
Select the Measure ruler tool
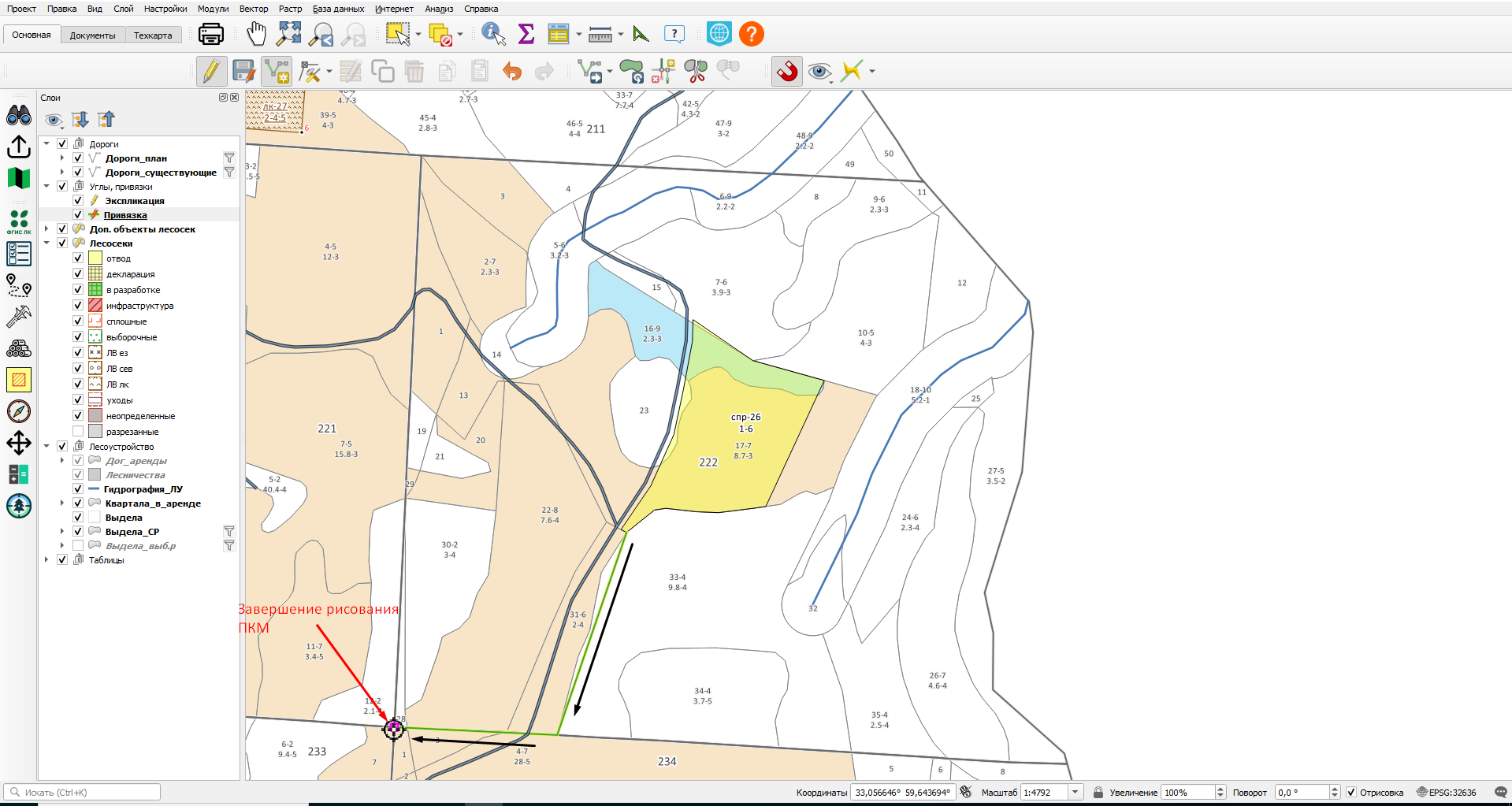[600, 34]
